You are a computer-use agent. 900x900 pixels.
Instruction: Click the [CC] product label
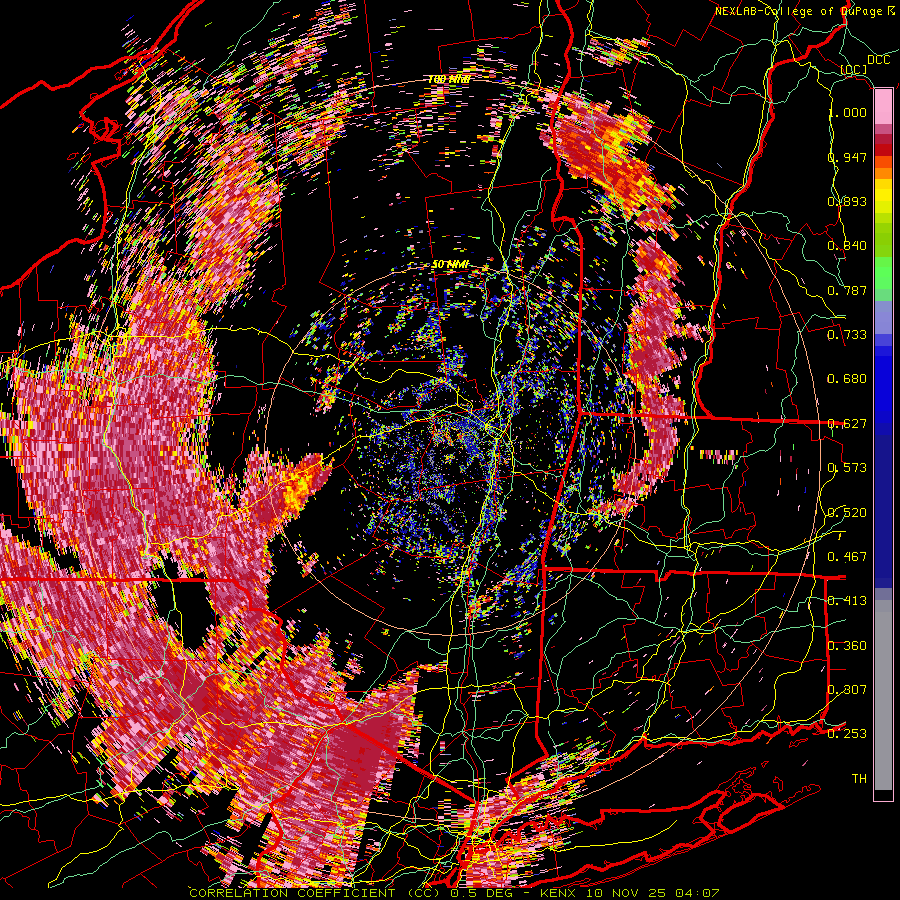pyautogui.click(x=854, y=69)
